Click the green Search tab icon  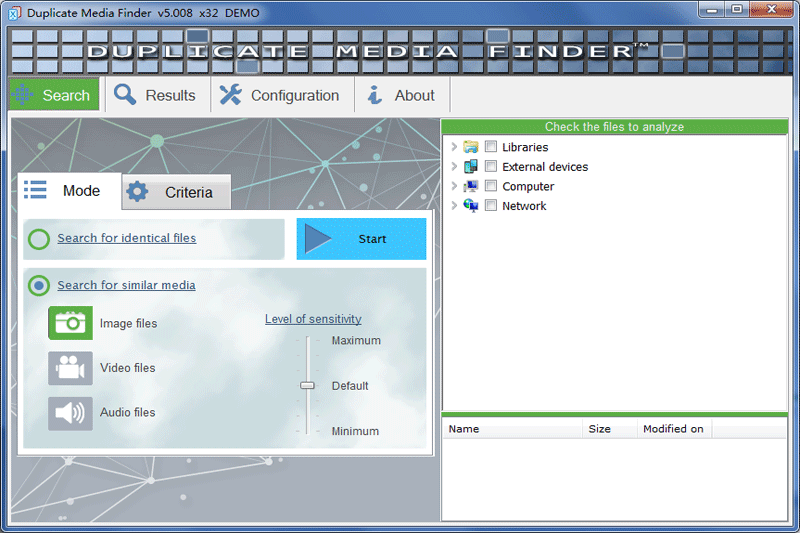click(x=22, y=95)
